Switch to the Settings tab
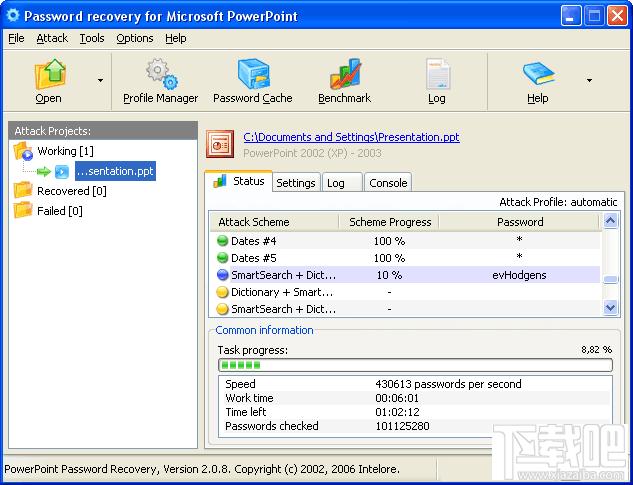Image resolution: width=633 pixels, height=485 pixels. 296,183
